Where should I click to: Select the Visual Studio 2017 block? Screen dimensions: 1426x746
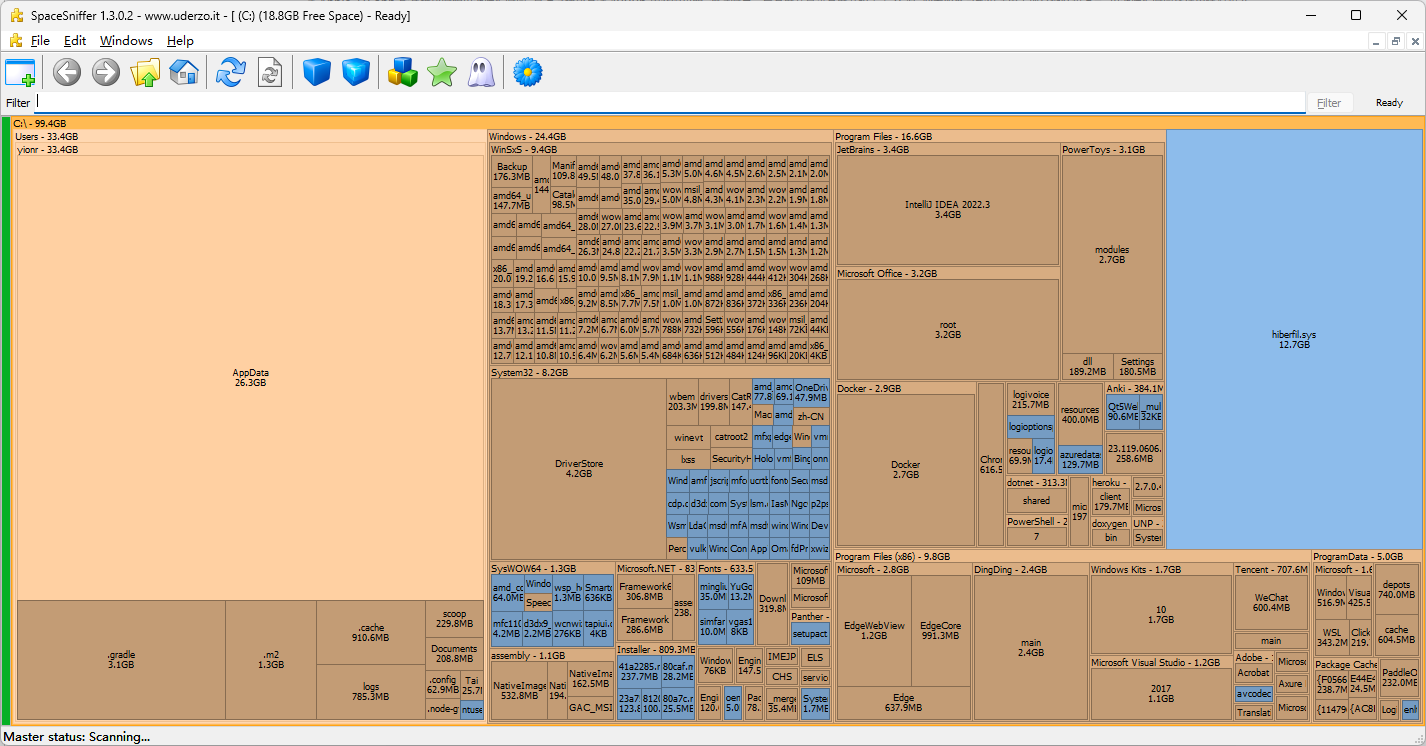1160,694
